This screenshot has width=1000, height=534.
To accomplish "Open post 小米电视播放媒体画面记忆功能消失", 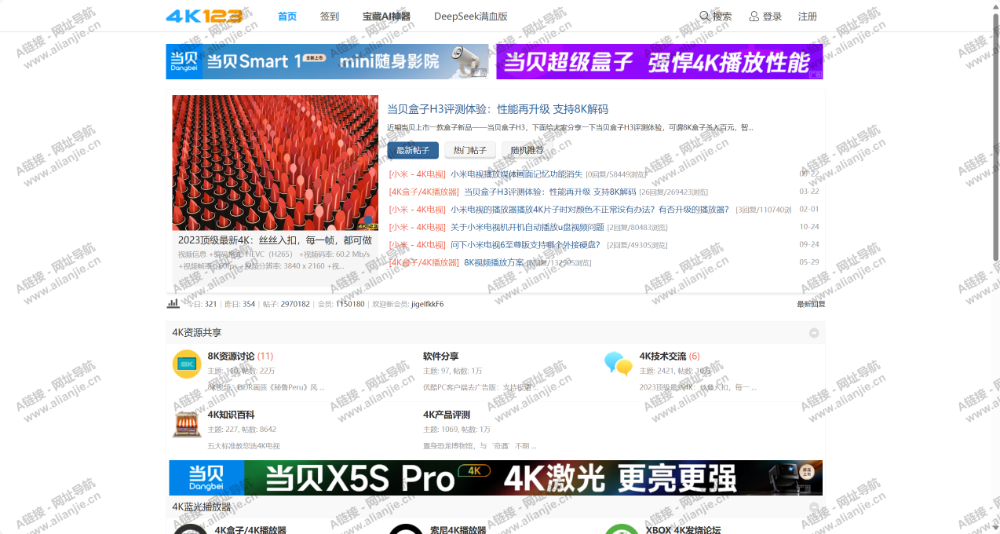I will point(517,174).
